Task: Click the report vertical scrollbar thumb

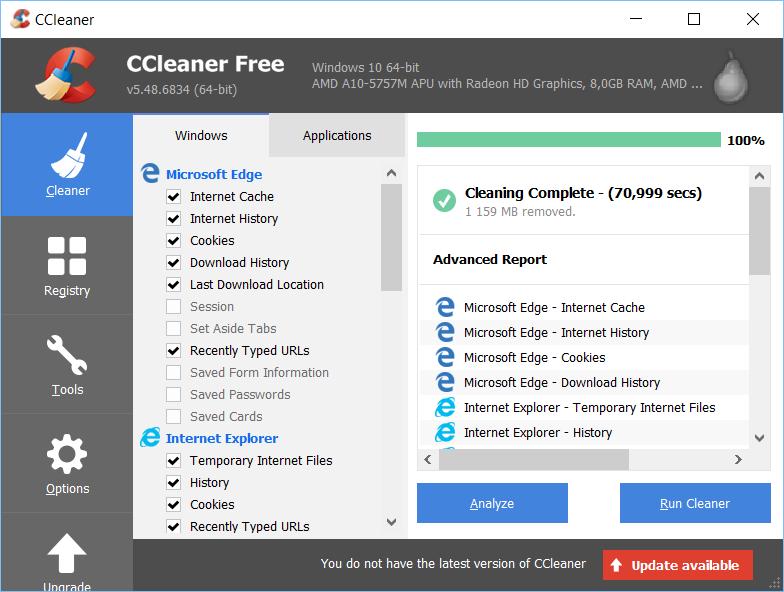Action: [759, 231]
